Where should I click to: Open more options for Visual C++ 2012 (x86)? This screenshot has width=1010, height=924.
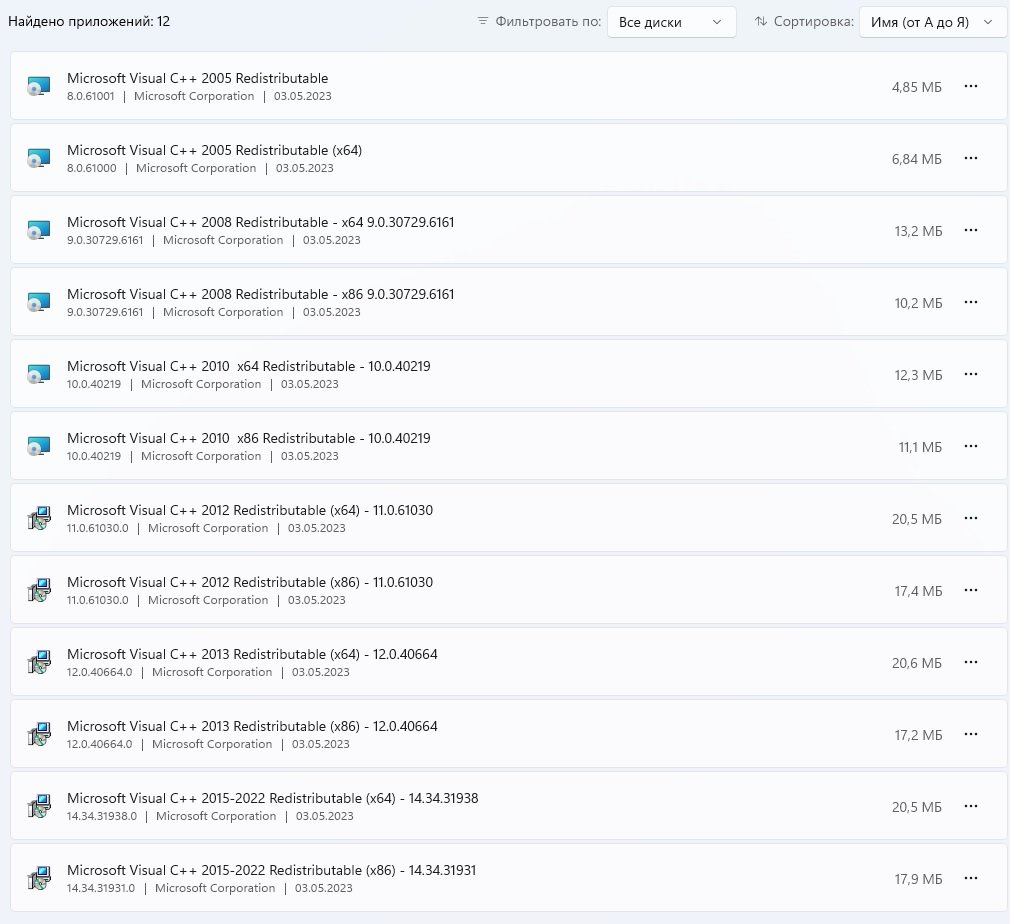(x=970, y=590)
